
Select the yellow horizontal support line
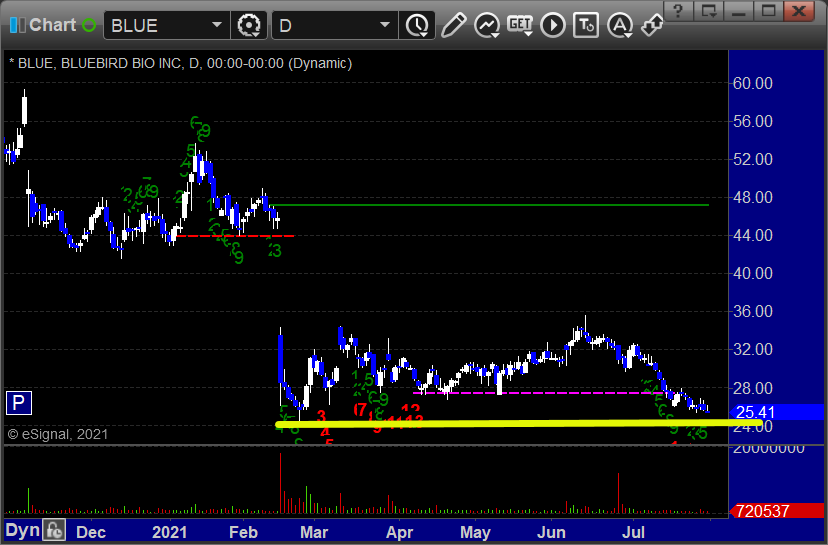[518, 424]
